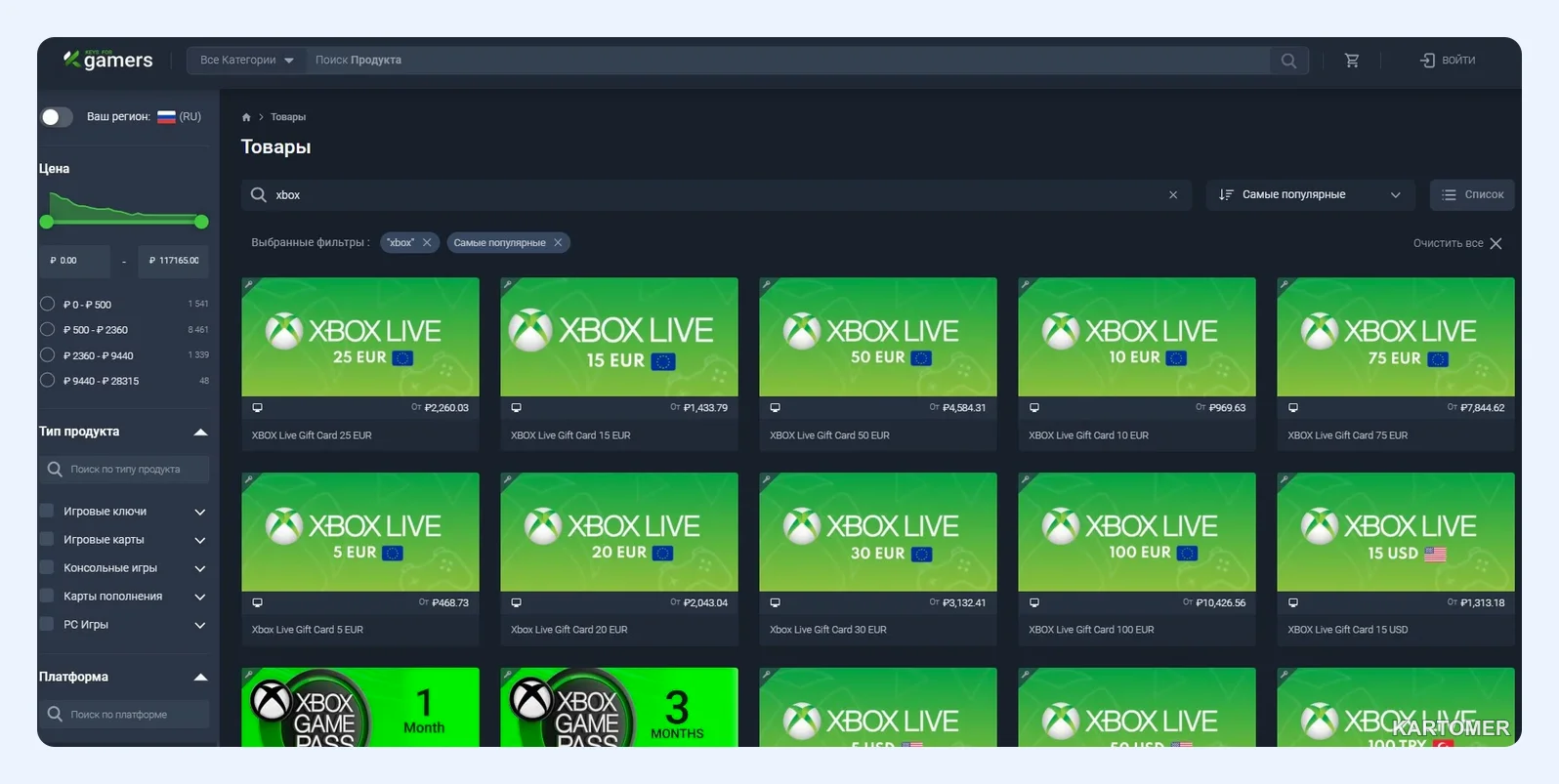
Task: Click the login arrow icon beside Войти
Action: [1427, 61]
